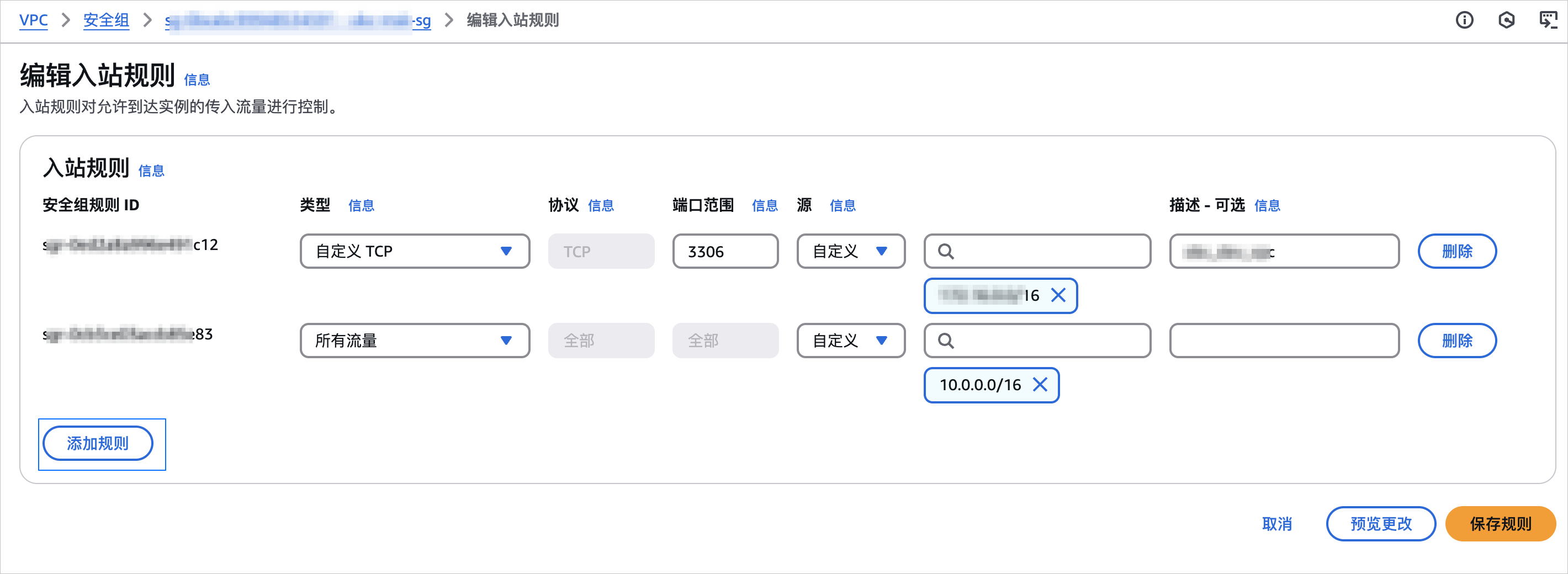Open the 自定义 TCP type dropdown
The image size is (1568, 574).
coord(415,251)
